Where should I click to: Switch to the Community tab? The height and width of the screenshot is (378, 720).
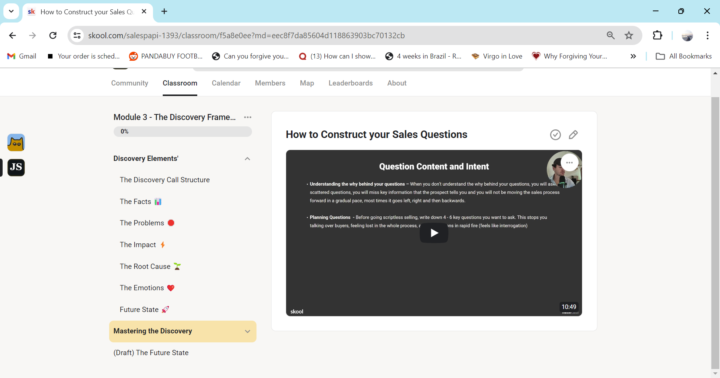[129, 83]
